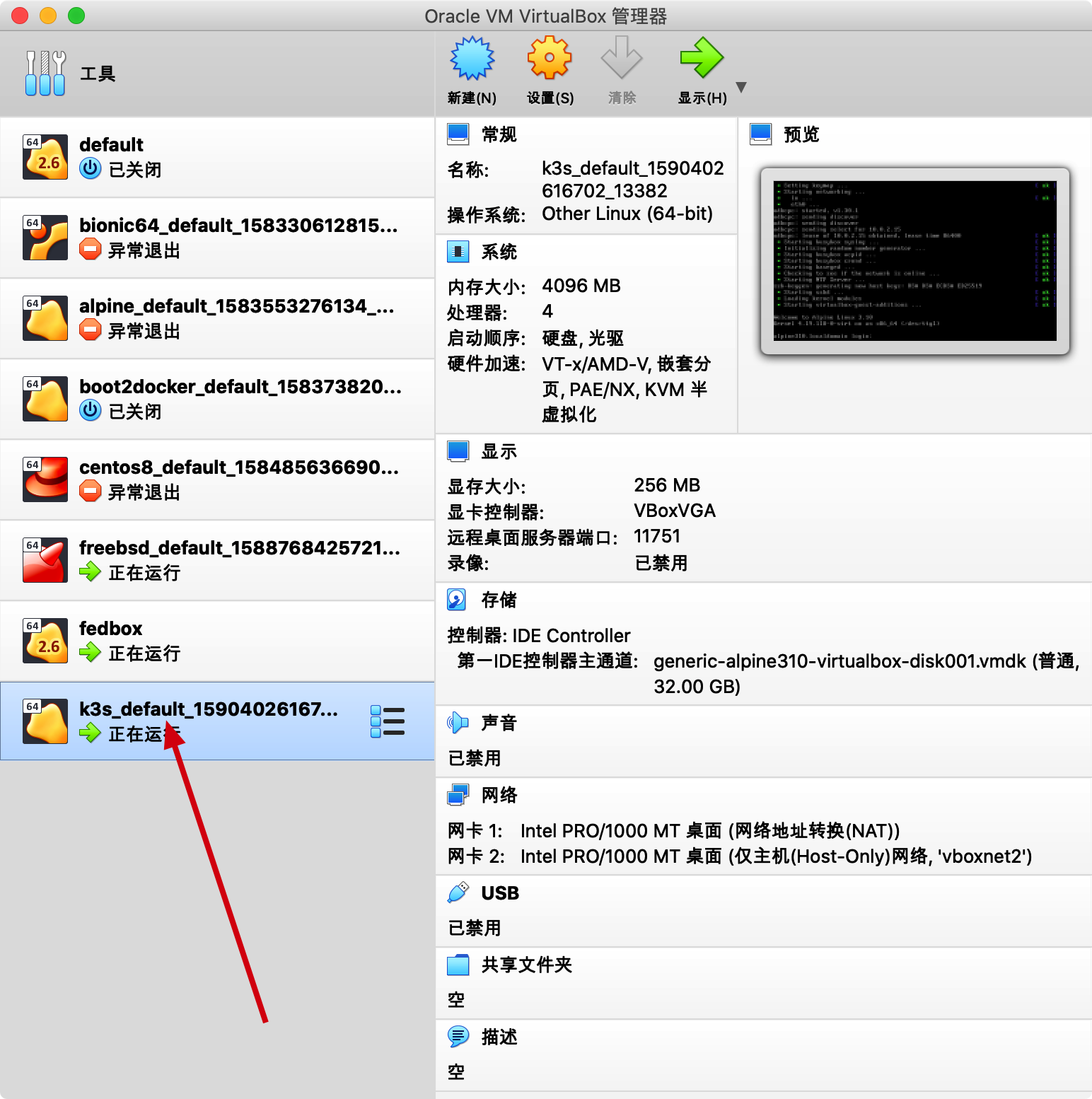Image resolution: width=1092 pixels, height=1099 pixels.
Task: Click the System chip icon
Action: pyautogui.click(x=458, y=252)
